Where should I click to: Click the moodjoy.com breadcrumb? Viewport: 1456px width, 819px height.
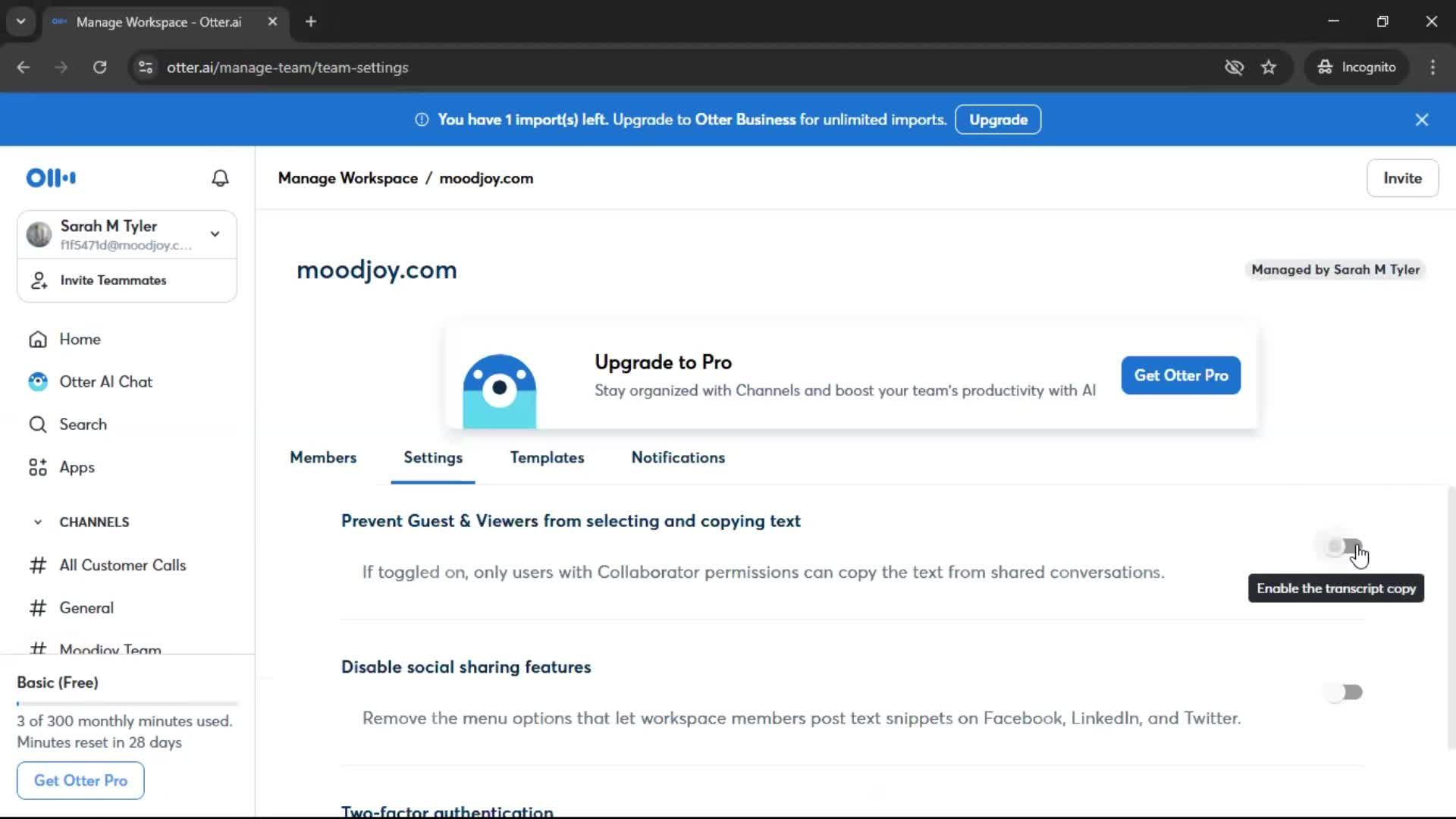point(486,178)
